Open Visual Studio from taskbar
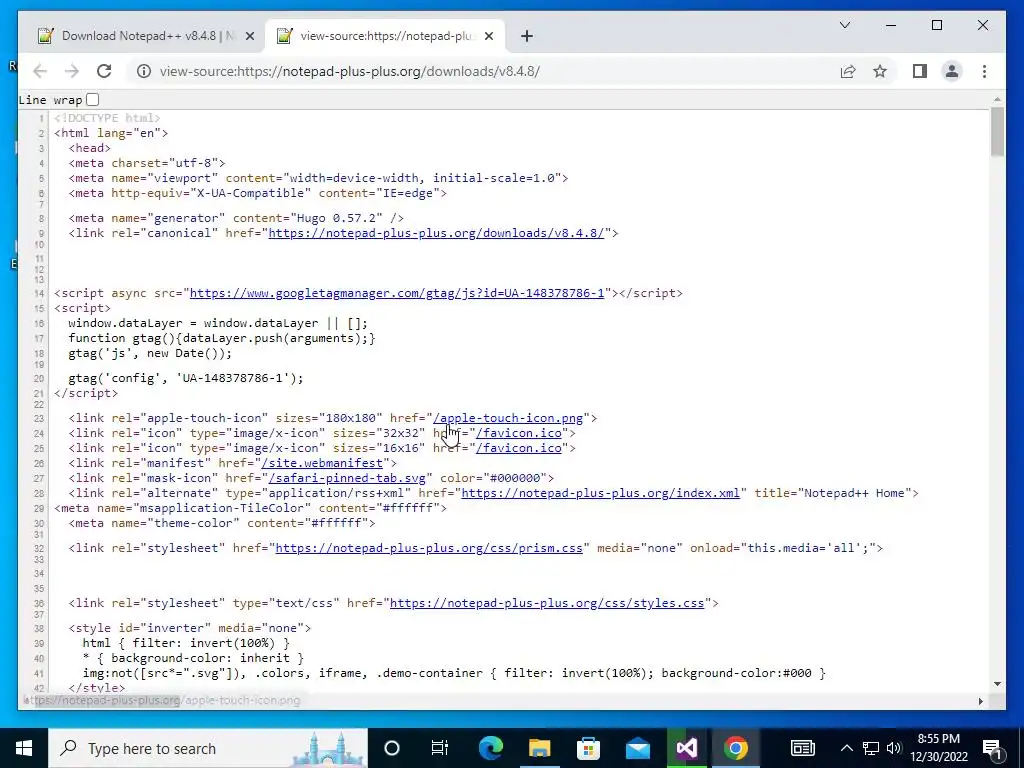The width and height of the screenshot is (1024, 768). (686, 748)
